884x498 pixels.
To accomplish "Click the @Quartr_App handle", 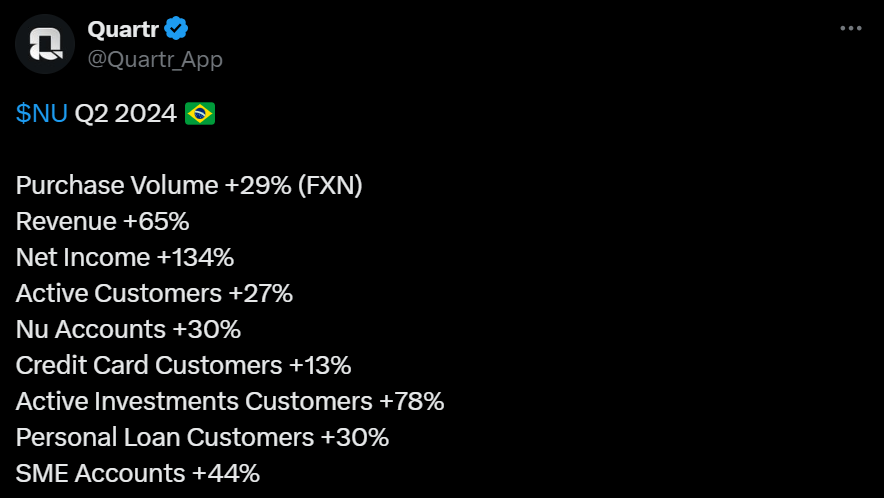I will click(x=155, y=59).
